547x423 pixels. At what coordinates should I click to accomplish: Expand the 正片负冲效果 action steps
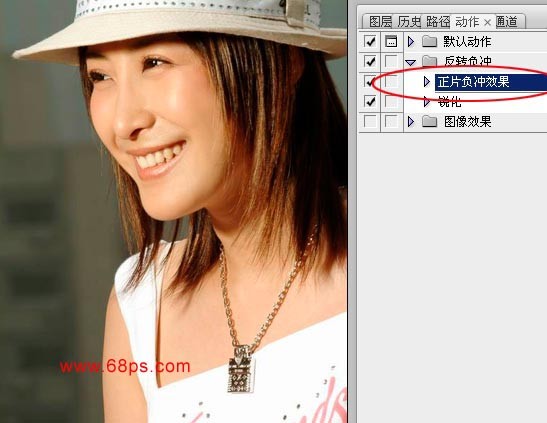427,82
